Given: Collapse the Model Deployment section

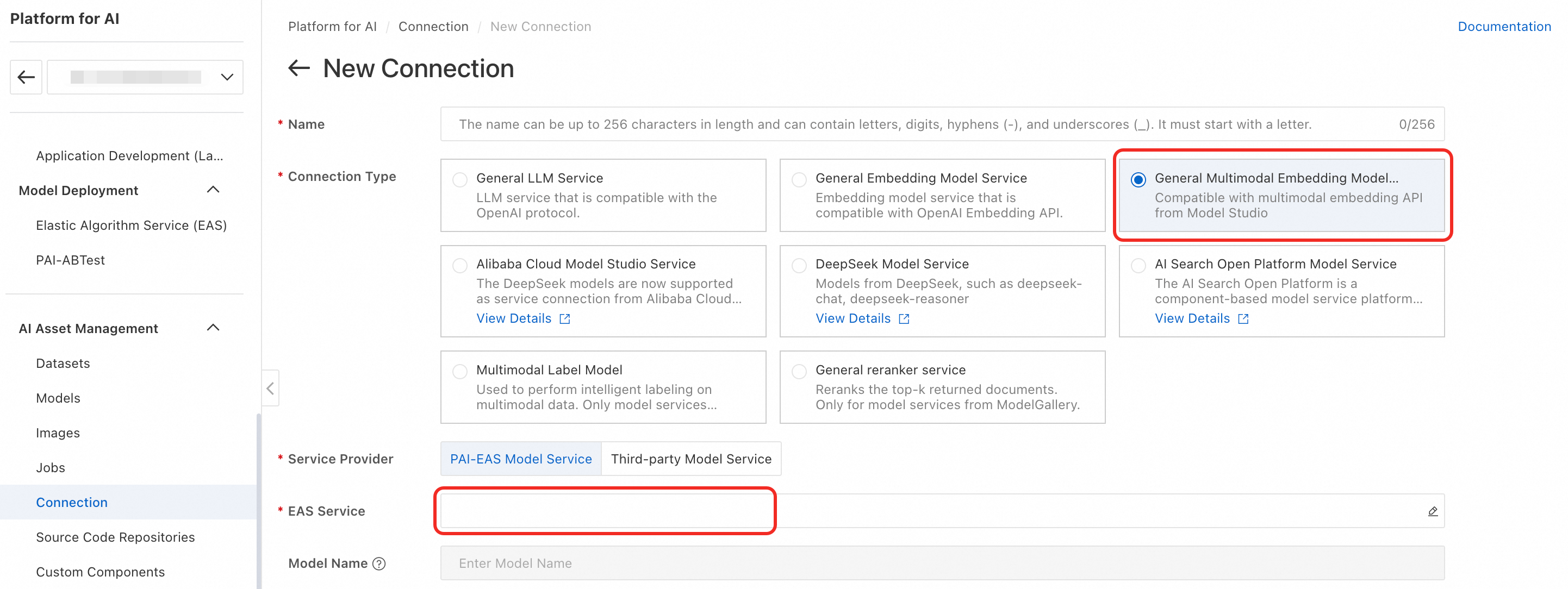Looking at the screenshot, I should [x=213, y=190].
